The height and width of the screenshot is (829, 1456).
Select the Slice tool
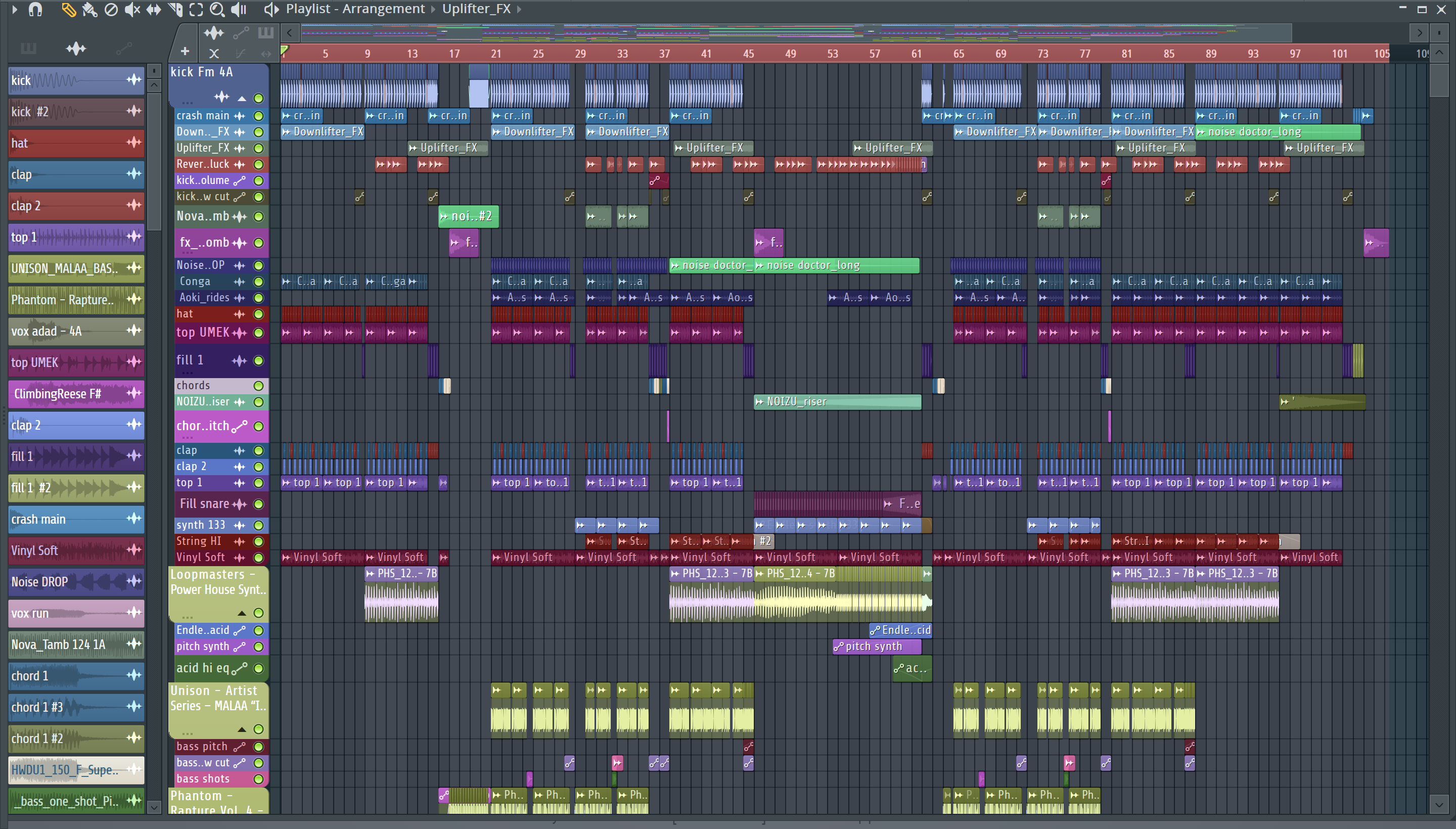point(175,9)
